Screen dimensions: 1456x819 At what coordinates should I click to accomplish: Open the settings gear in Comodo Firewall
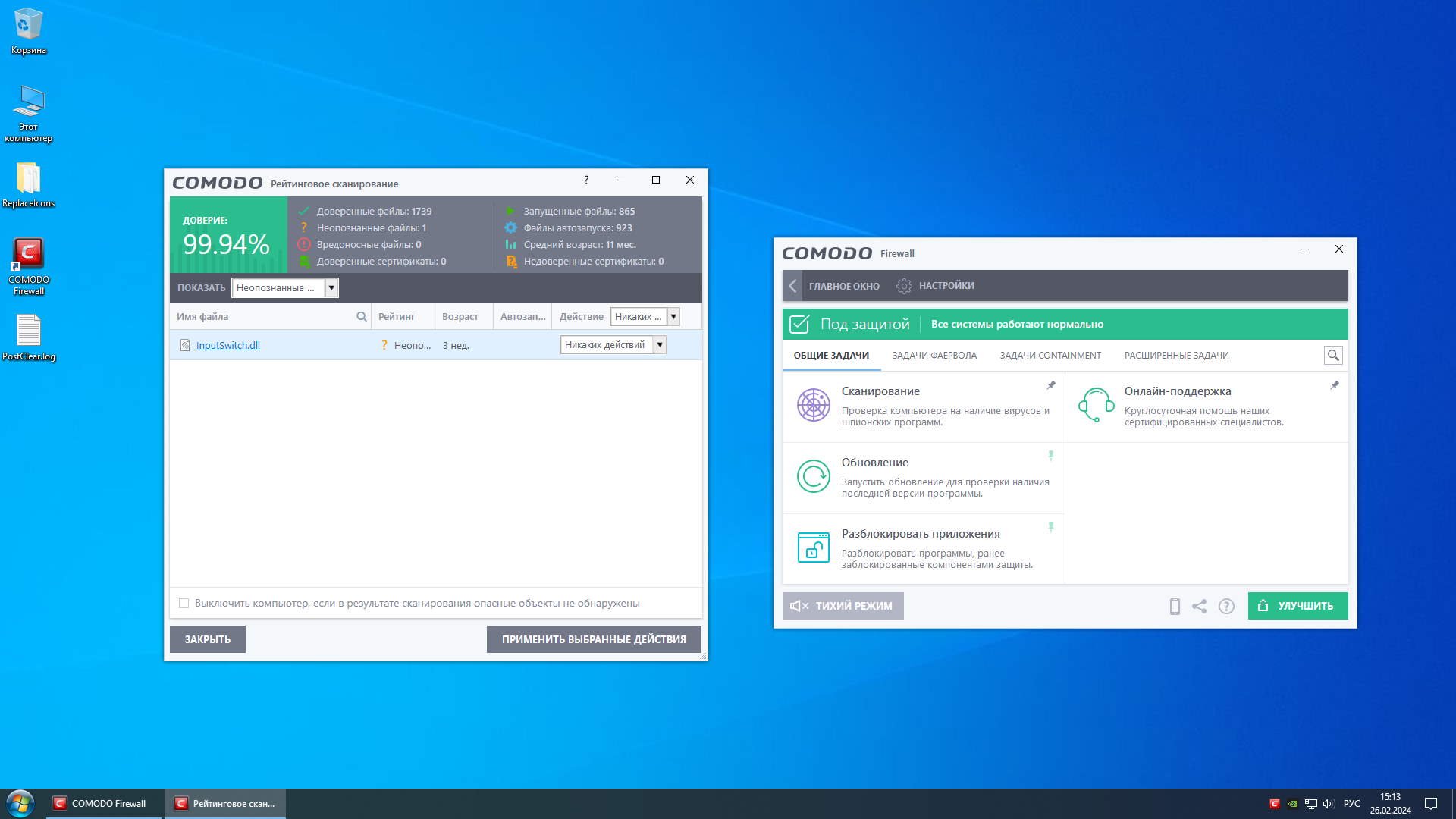tap(903, 286)
